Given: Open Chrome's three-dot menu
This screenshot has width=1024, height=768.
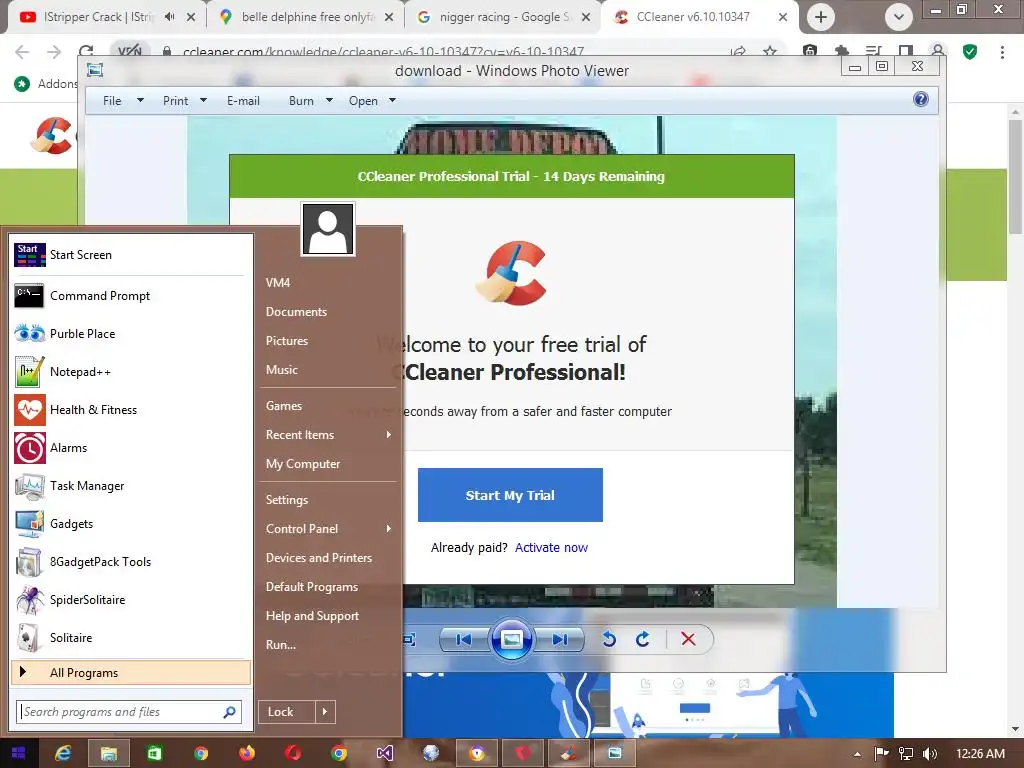Looking at the screenshot, I should [1002, 52].
